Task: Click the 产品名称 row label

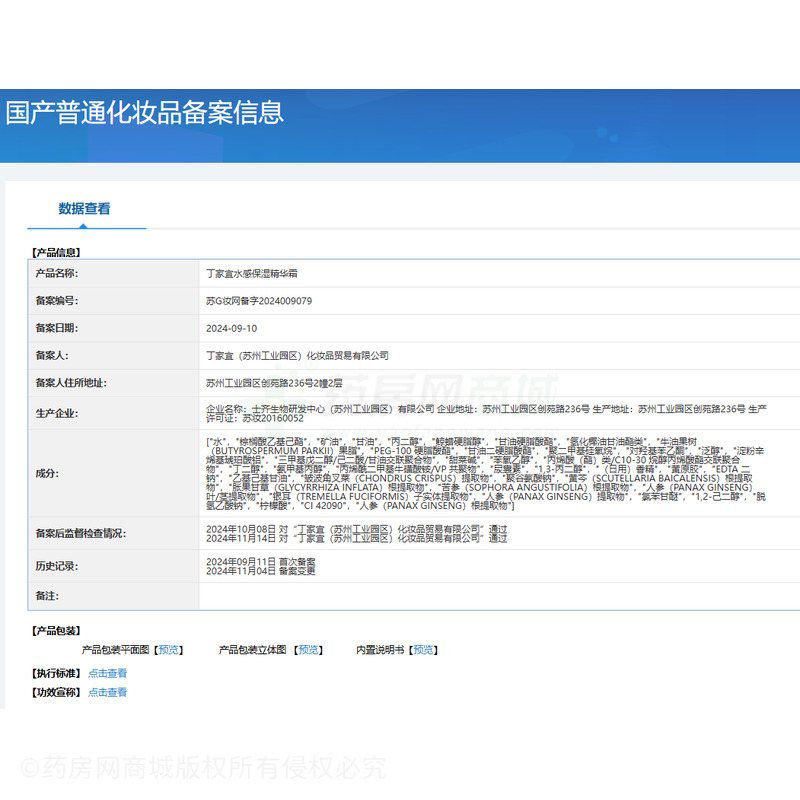Action: [x=57, y=273]
